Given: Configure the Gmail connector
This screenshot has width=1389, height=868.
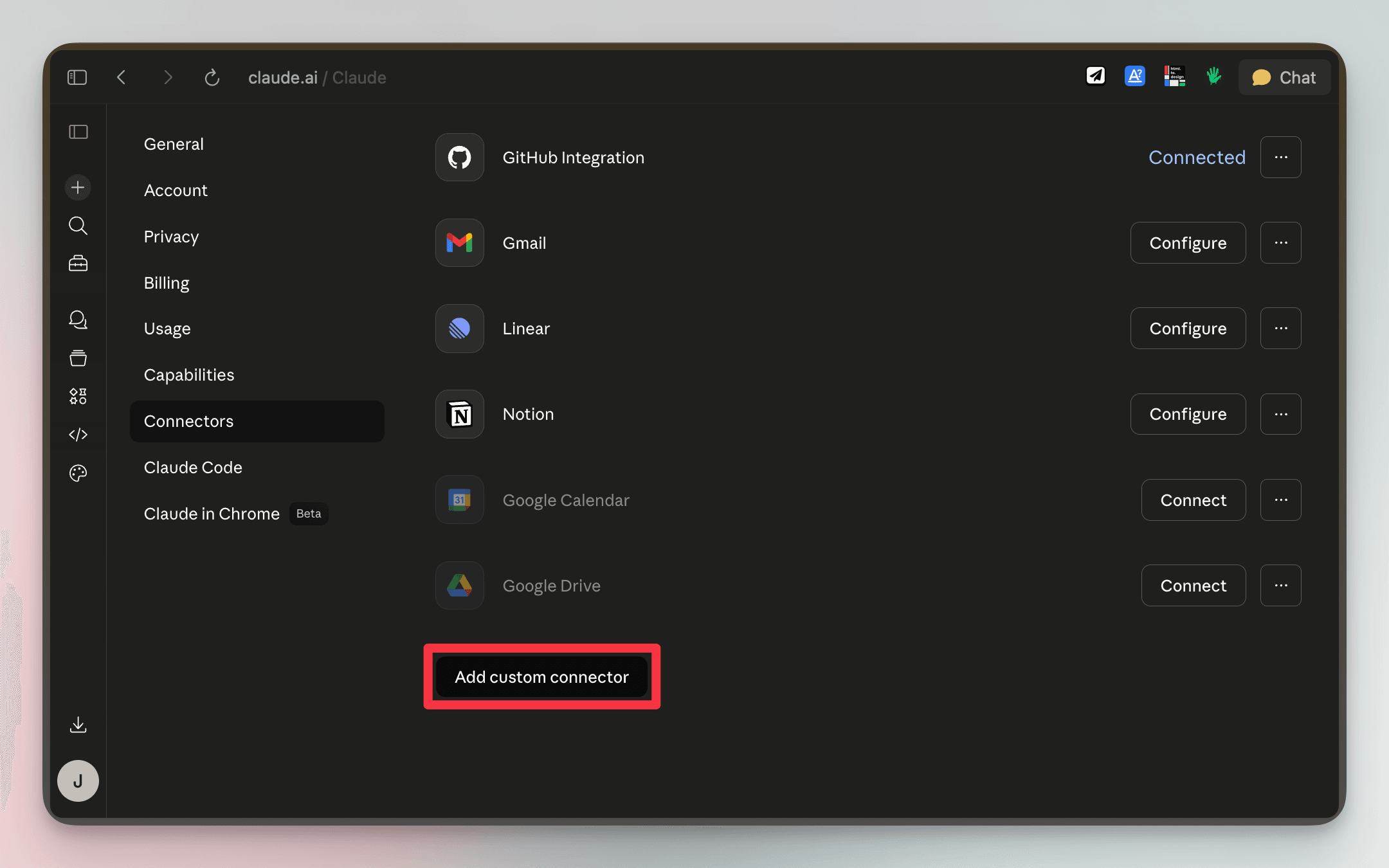Looking at the screenshot, I should point(1188,242).
